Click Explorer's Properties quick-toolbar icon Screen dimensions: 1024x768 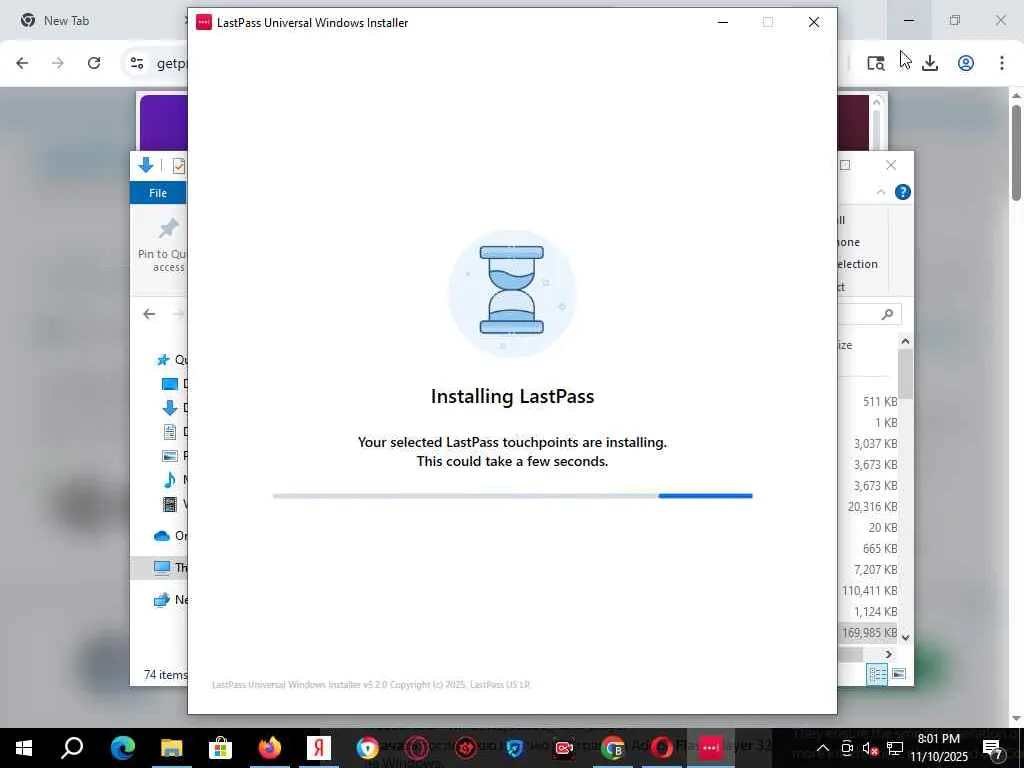tap(179, 165)
